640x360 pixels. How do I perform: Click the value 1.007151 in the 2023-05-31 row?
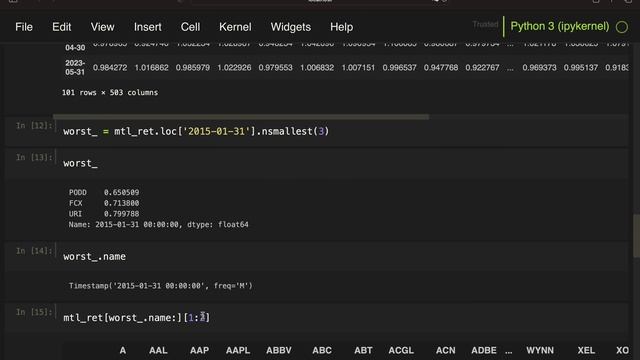tap(358, 68)
